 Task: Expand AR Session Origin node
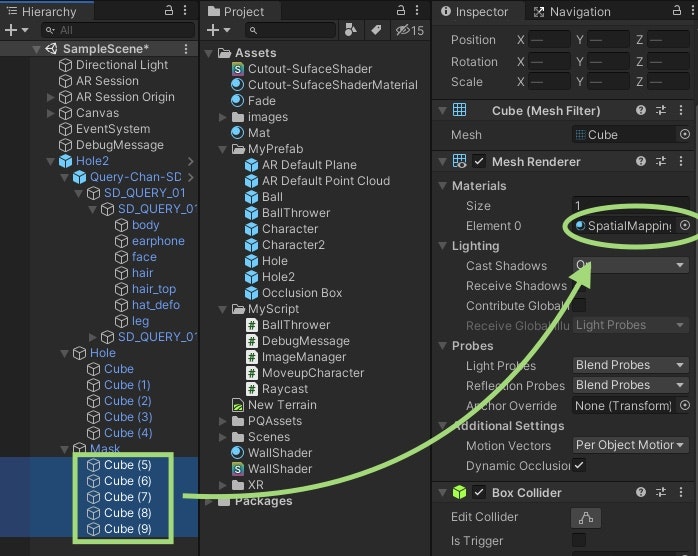(x=50, y=97)
